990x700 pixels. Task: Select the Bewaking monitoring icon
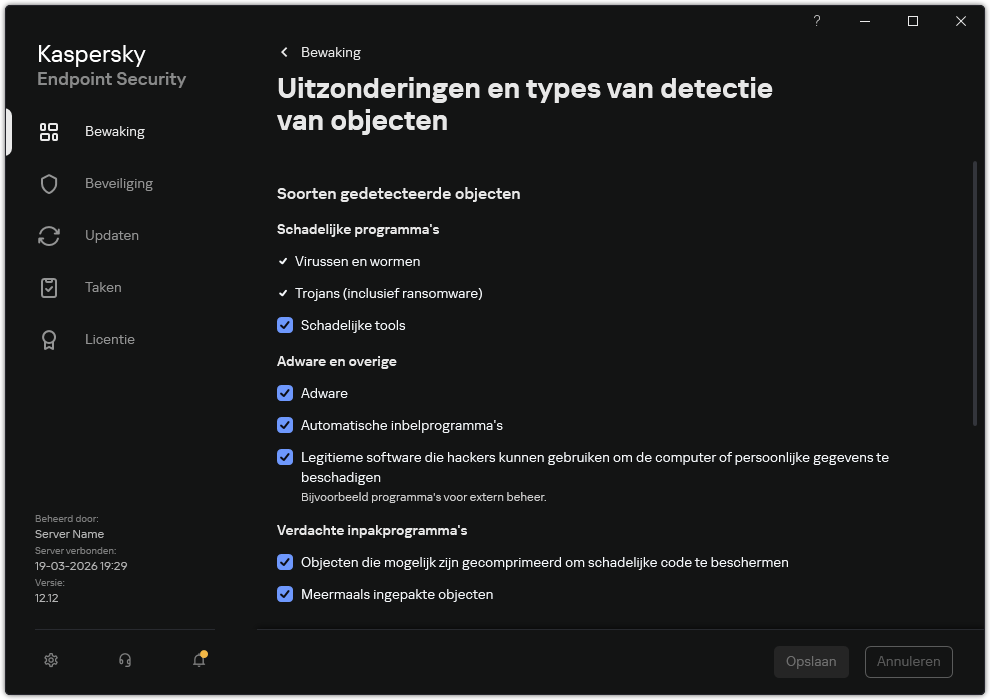(x=48, y=131)
